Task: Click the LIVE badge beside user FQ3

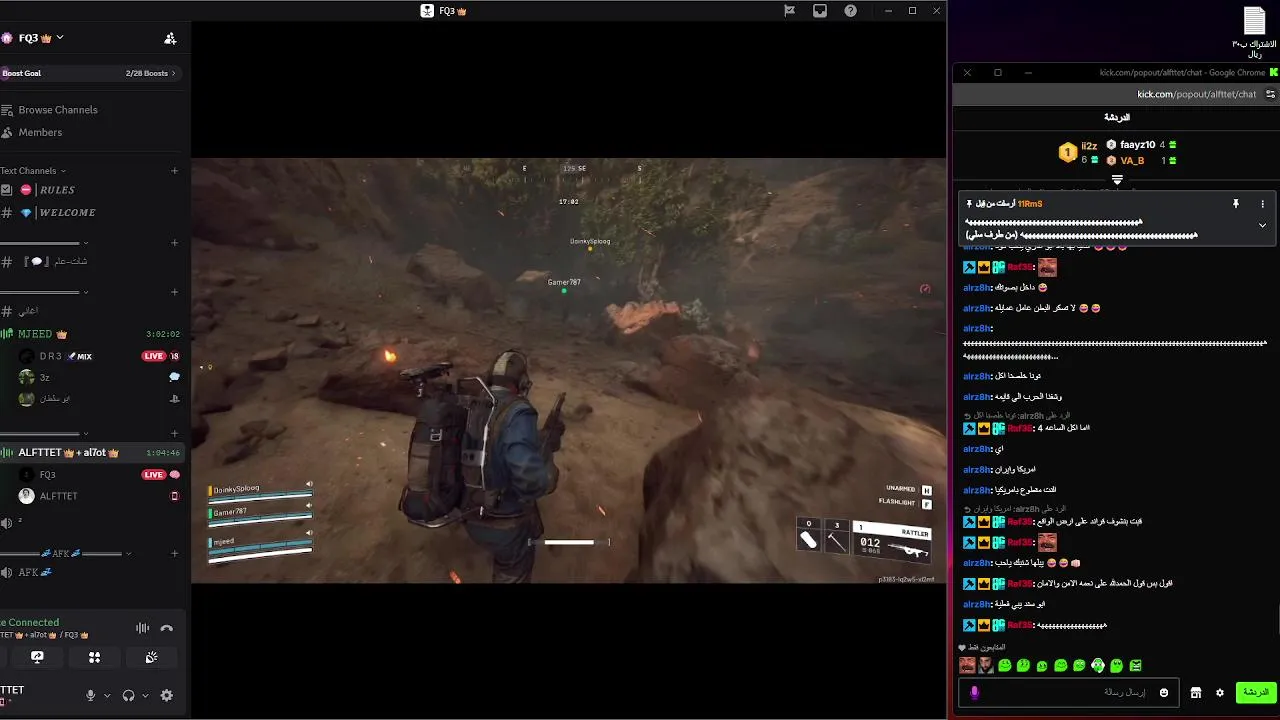Action: pyautogui.click(x=153, y=475)
